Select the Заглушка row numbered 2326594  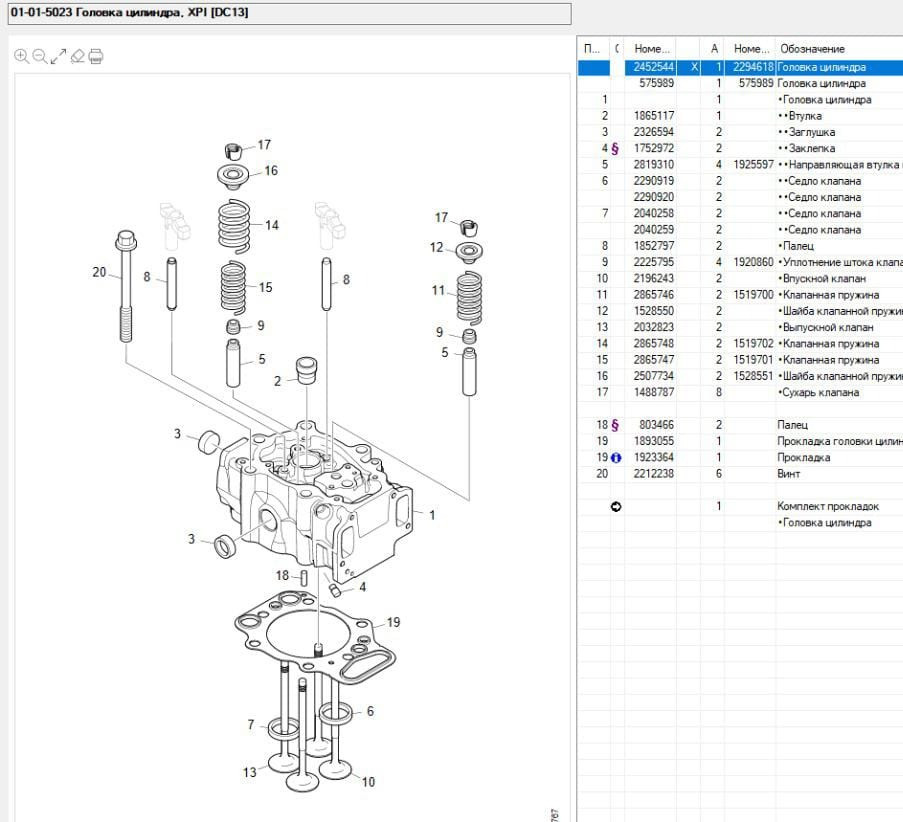(654, 132)
